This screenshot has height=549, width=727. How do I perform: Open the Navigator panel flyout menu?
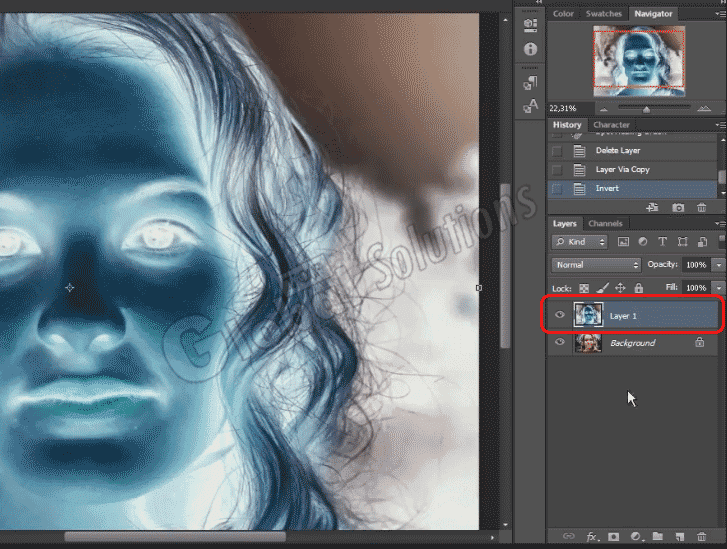[720, 14]
